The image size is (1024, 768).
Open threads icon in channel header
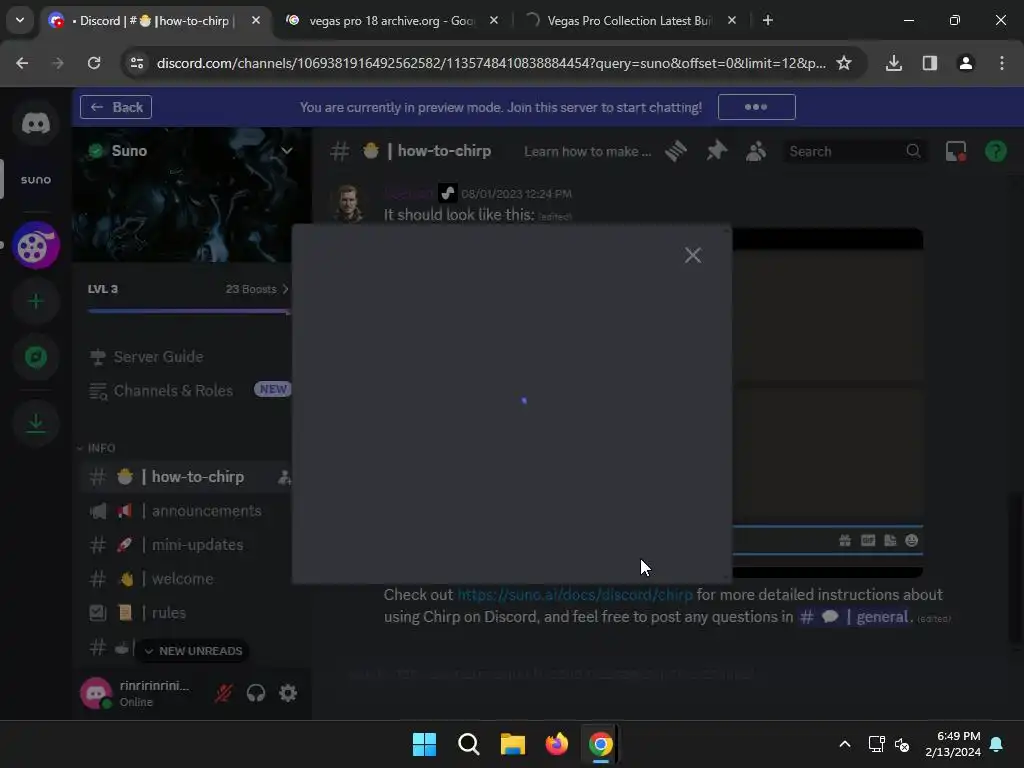click(x=676, y=151)
